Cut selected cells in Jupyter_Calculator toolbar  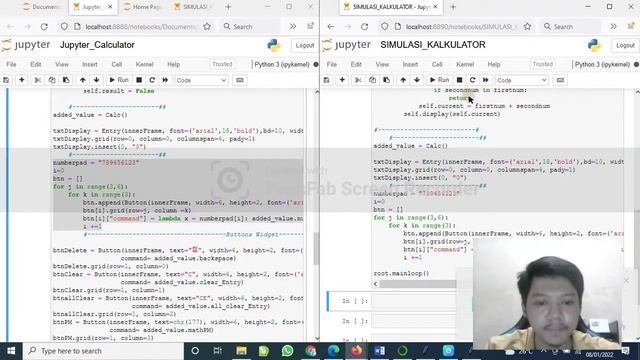click(x=38, y=80)
